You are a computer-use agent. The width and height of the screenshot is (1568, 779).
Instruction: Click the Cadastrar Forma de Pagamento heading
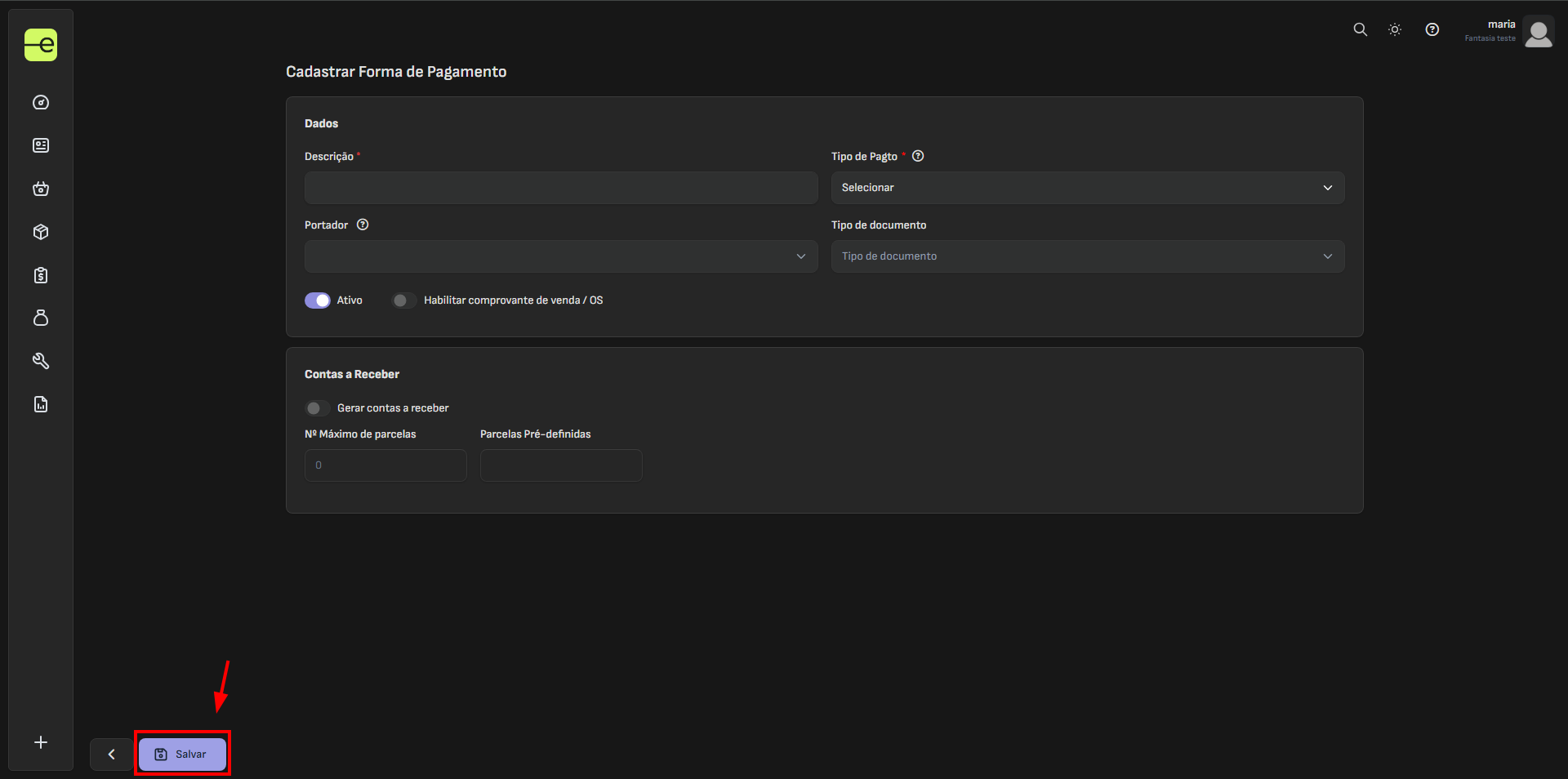tap(396, 72)
